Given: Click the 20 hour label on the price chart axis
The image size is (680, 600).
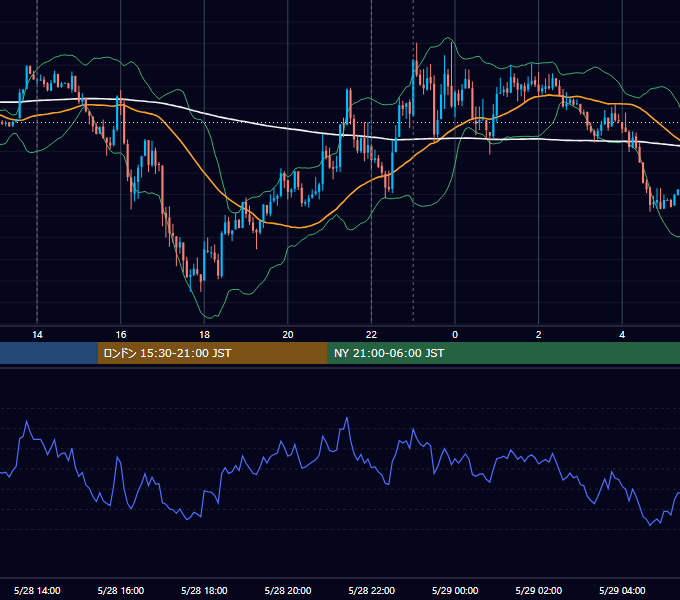Looking at the screenshot, I should click(288, 335).
